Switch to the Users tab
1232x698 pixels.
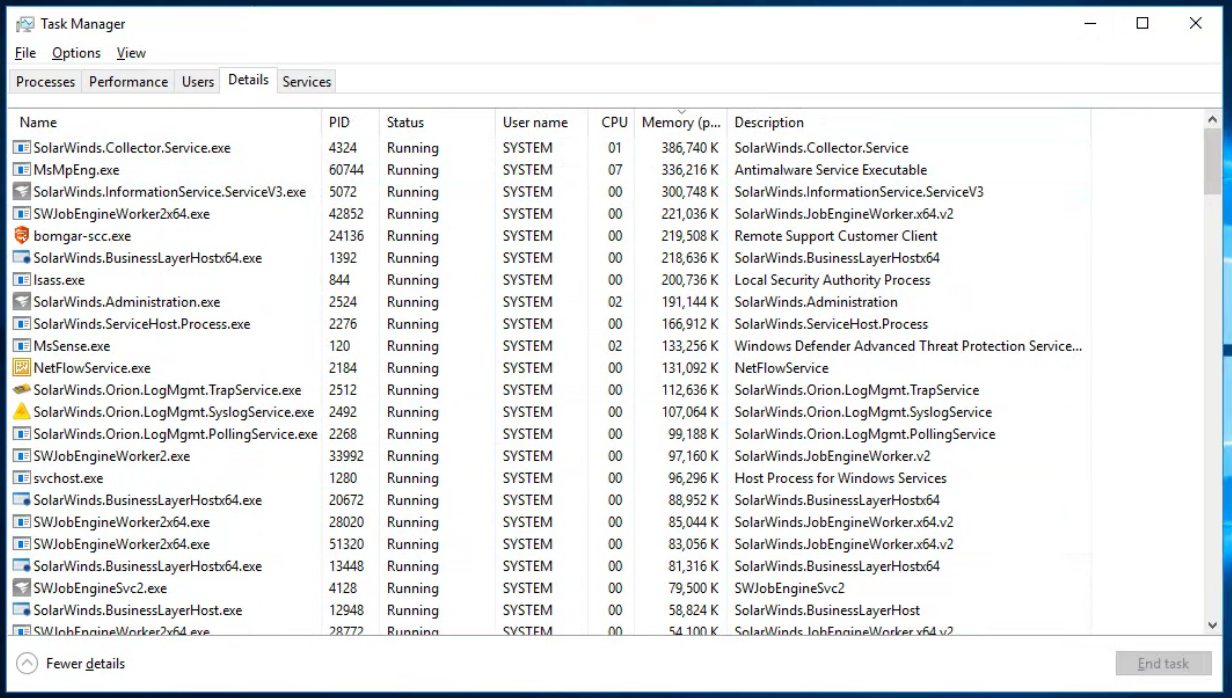[198, 82]
